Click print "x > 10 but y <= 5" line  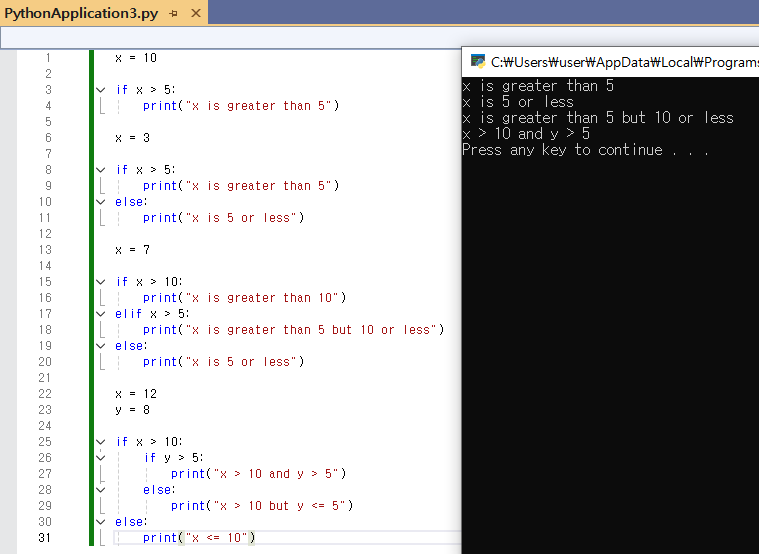pyautogui.click(x=262, y=505)
